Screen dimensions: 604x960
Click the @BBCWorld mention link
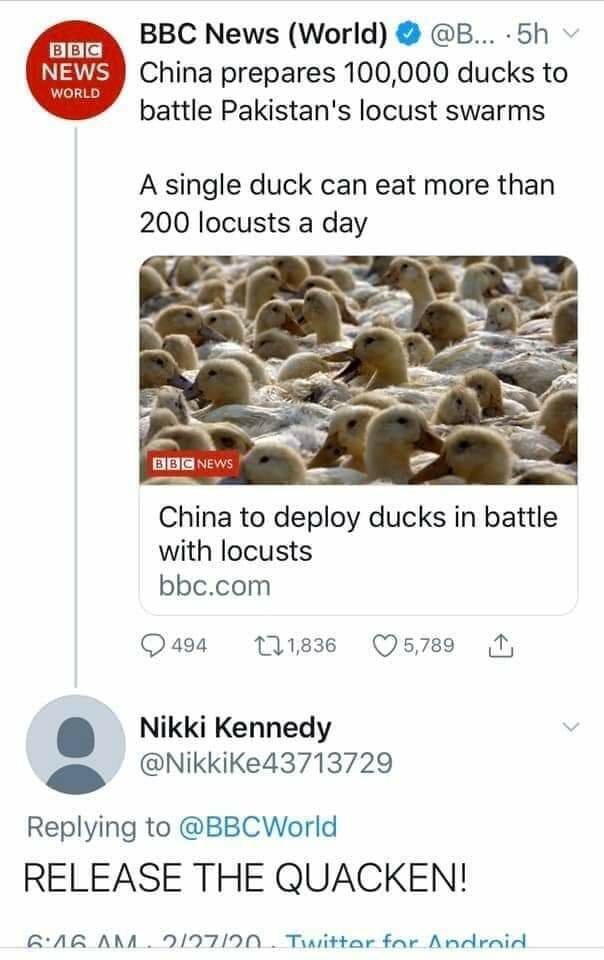pos(258,827)
